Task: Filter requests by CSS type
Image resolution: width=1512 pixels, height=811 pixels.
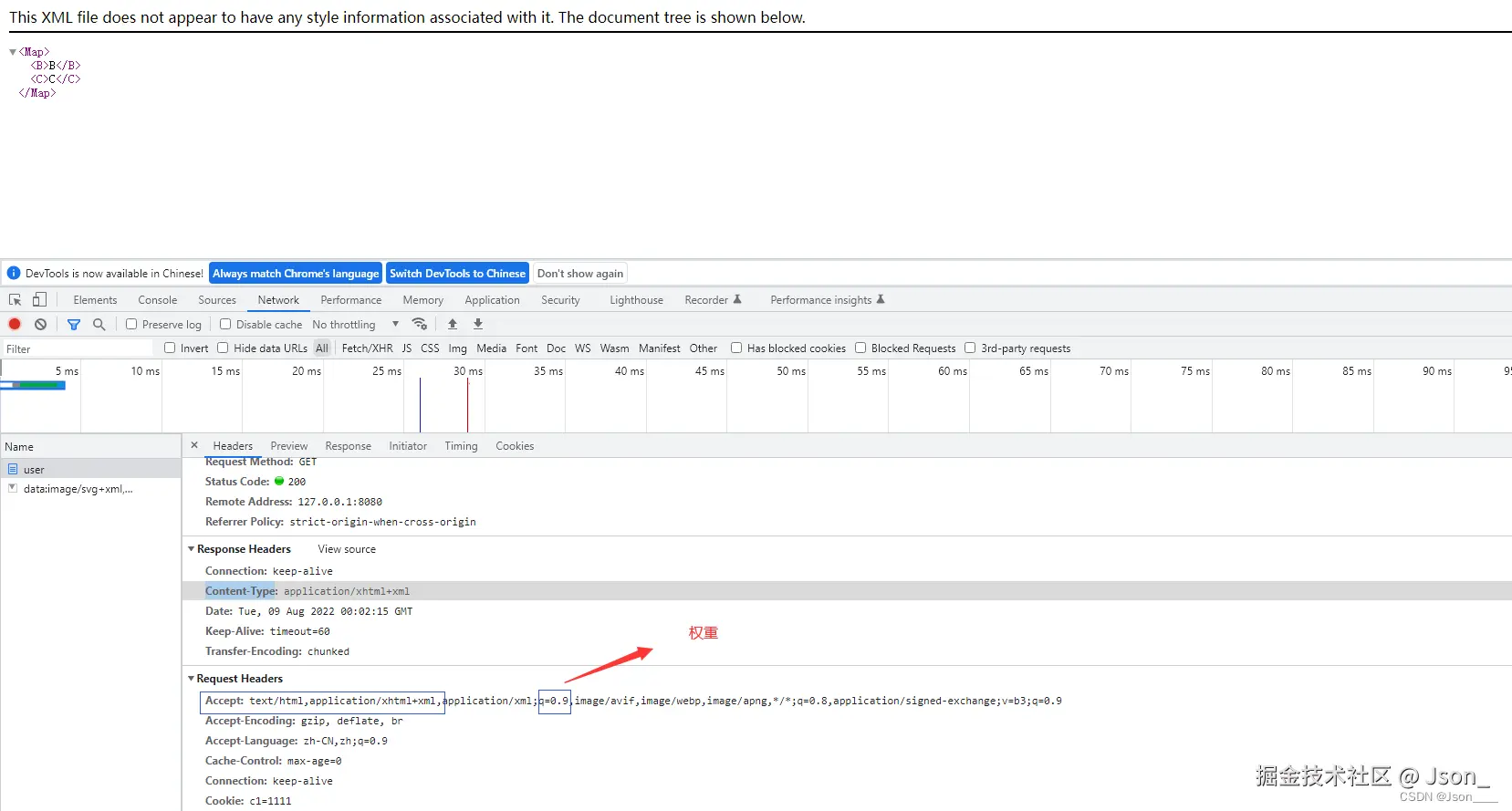Action: coord(430,348)
